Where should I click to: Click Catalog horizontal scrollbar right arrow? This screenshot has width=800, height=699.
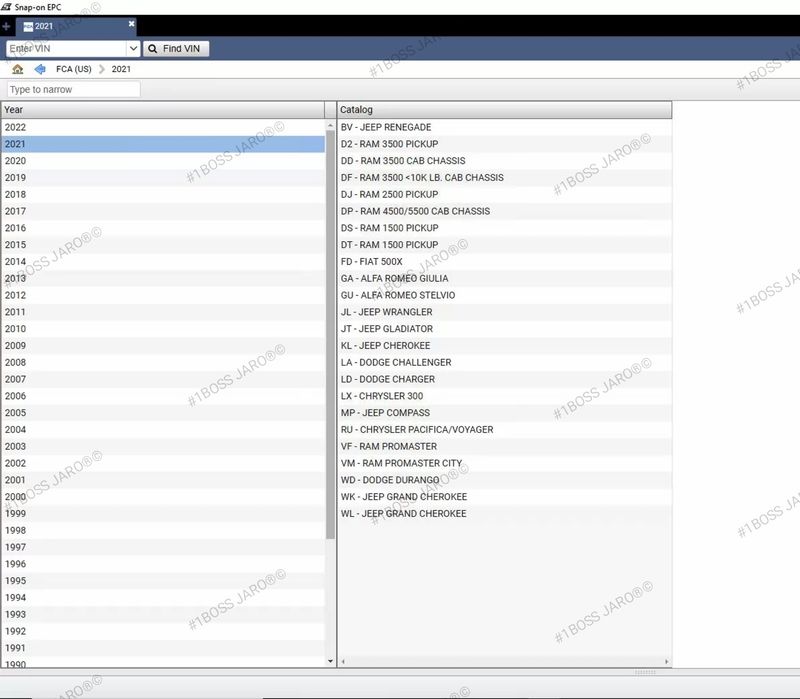666,661
